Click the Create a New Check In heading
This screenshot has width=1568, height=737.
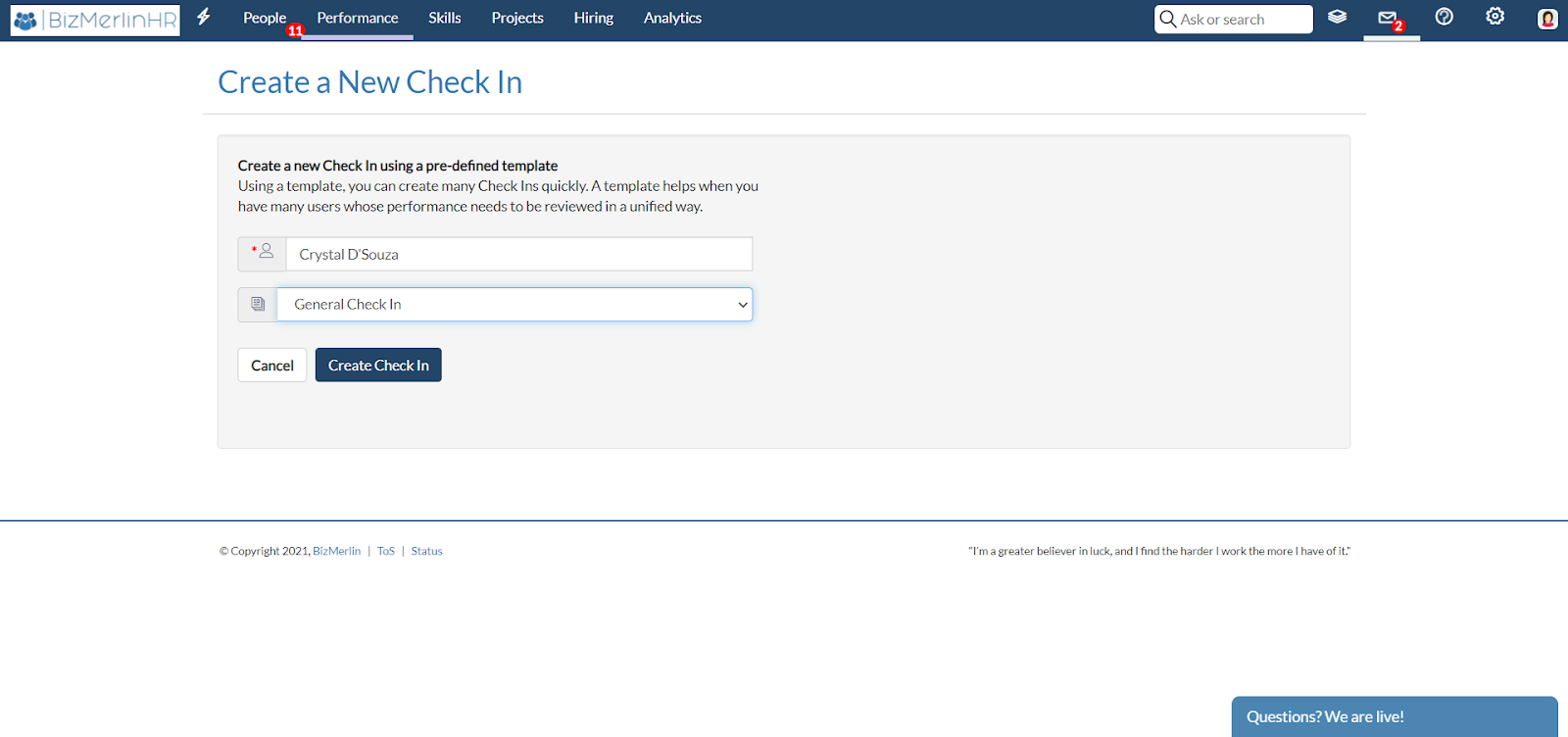[369, 82]
